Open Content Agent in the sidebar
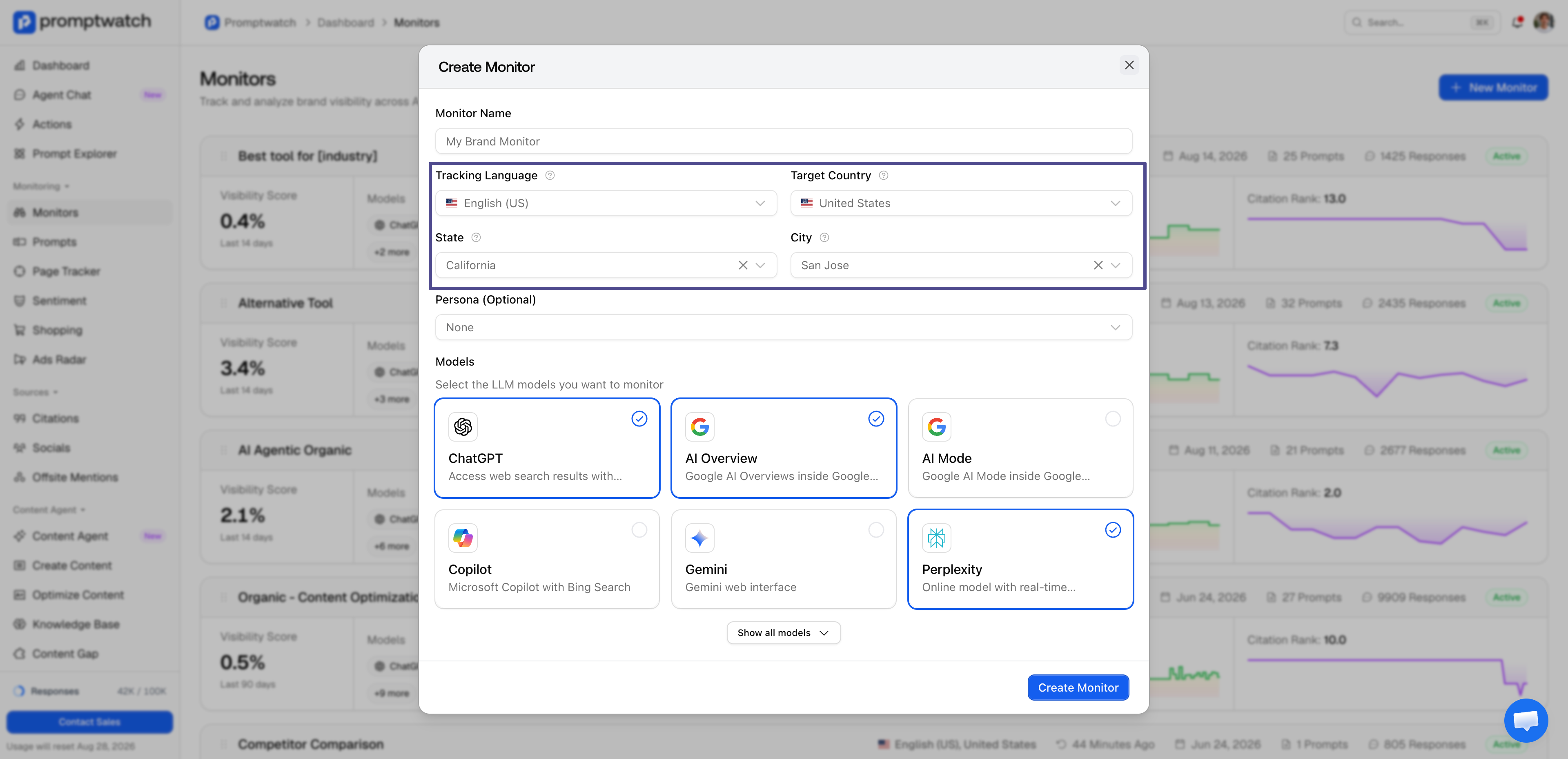 pos(89,536)
